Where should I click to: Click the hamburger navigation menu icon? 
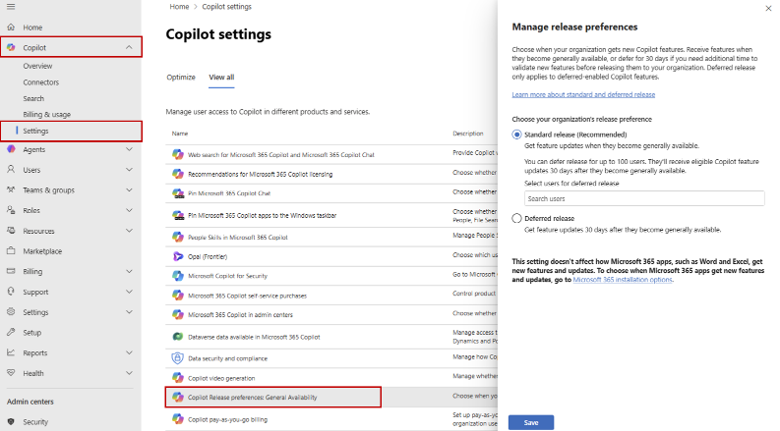click(10, 7)
